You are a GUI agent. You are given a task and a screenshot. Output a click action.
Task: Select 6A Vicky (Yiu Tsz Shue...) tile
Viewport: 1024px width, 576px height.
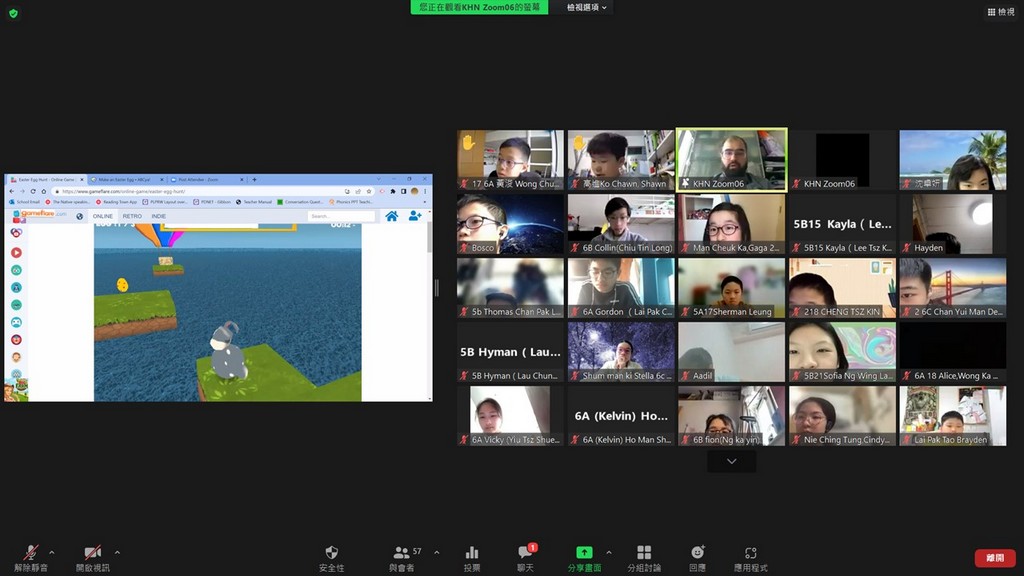[510, 415]
